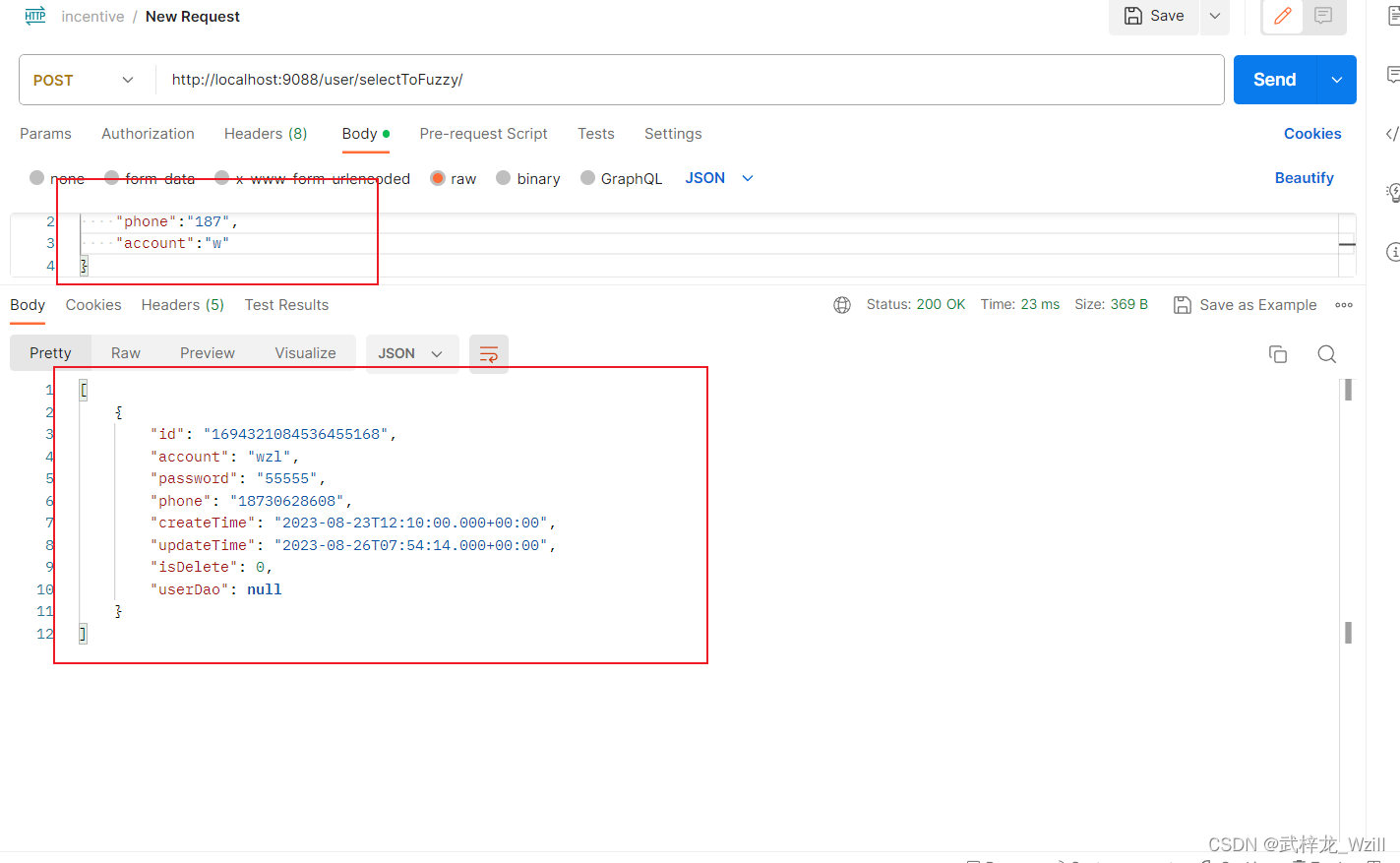
Task: Click the response "phone" value line
Action: (251, 501)
